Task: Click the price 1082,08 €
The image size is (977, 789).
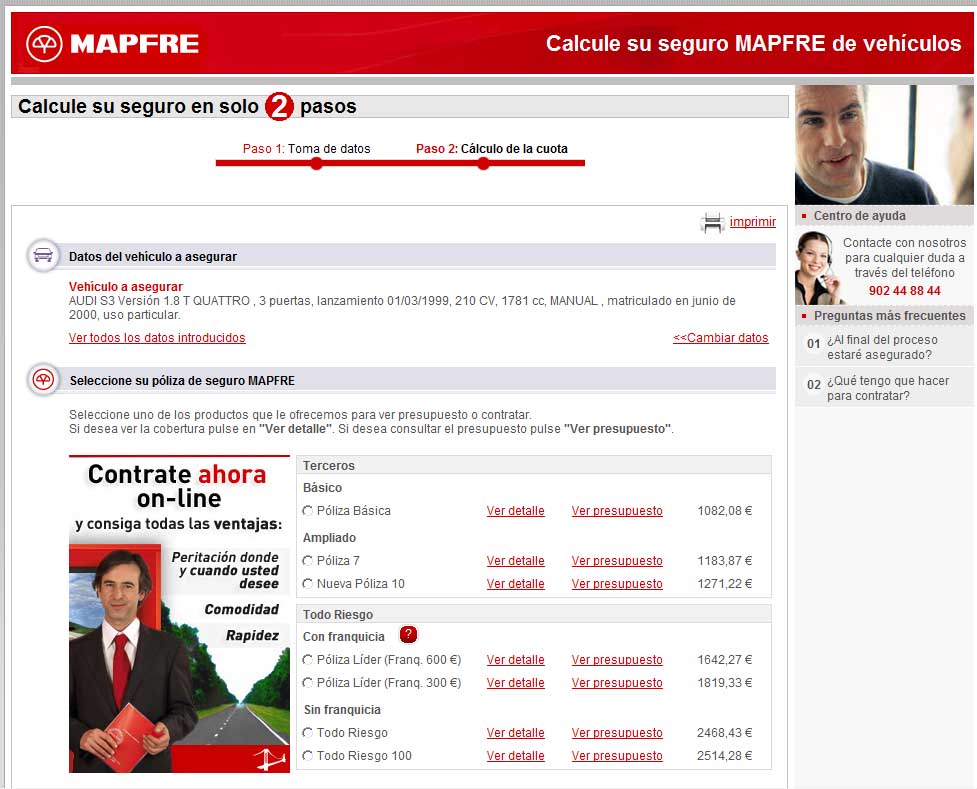Action: click(x=725, y=511)
